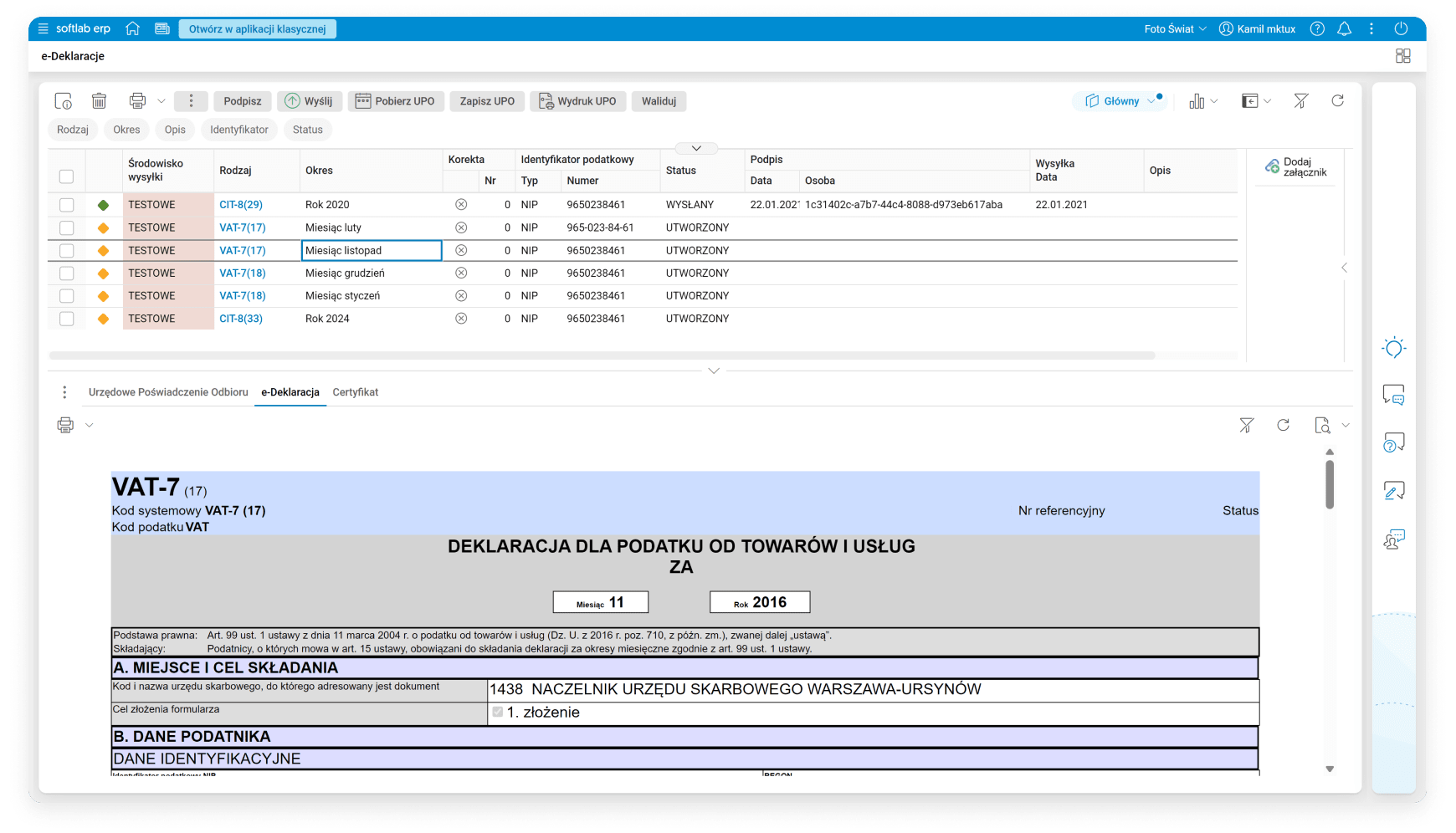Refresh the declarations list
Screen dimensions: 1456x833
(1337, 101)
